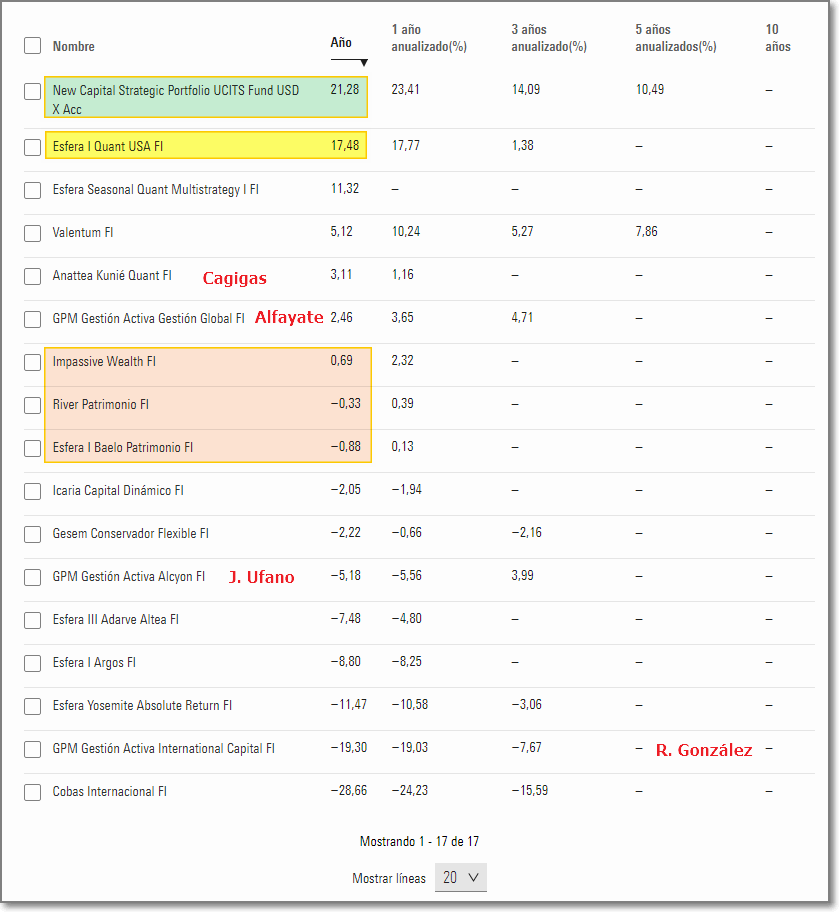Select the Cobas Internacional FI checkbox
This screenshot has height=912, width=839.
tap(33, 793)
